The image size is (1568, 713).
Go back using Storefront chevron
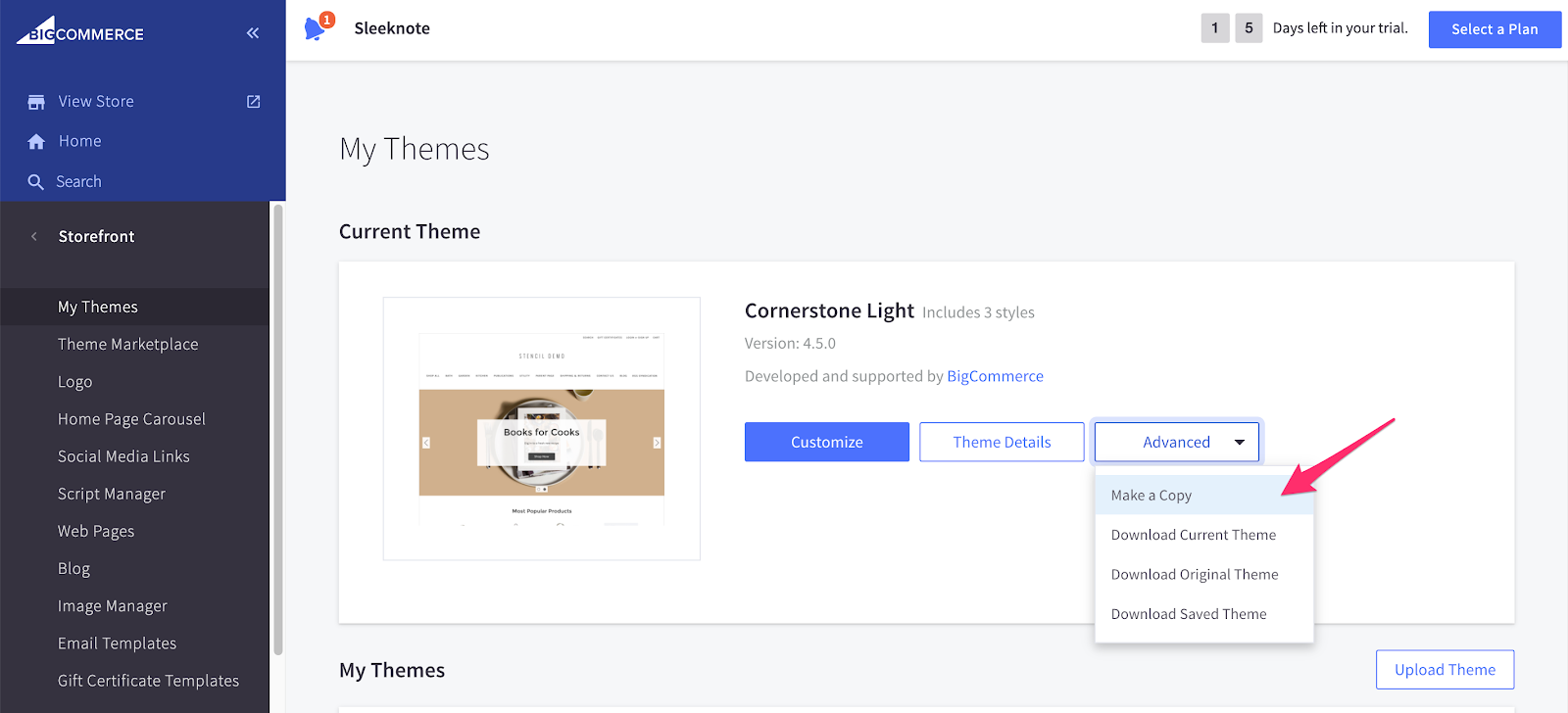click(x=34, y=236)
